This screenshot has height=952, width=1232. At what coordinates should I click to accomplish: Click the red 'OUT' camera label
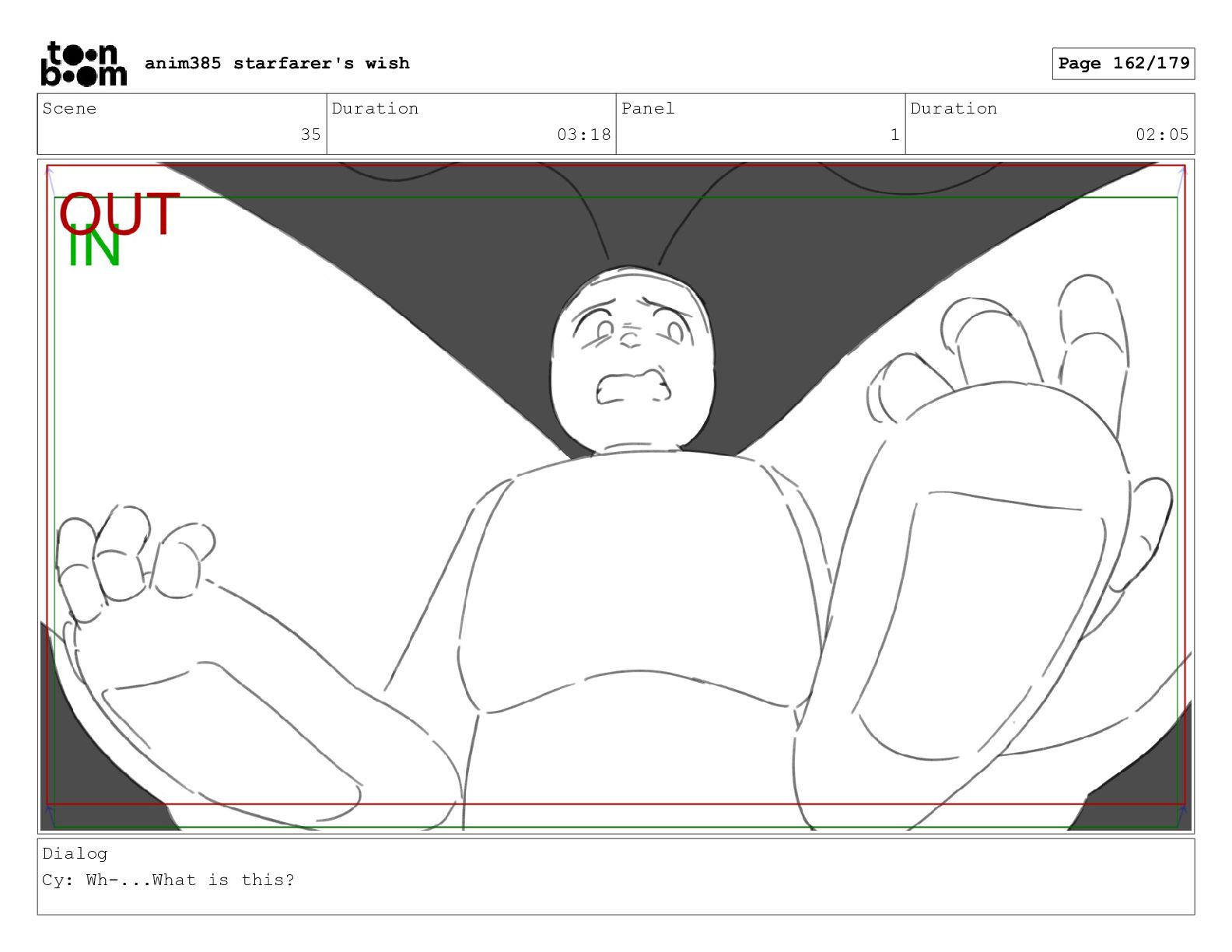pyautogui.click(x=119, y=214)
